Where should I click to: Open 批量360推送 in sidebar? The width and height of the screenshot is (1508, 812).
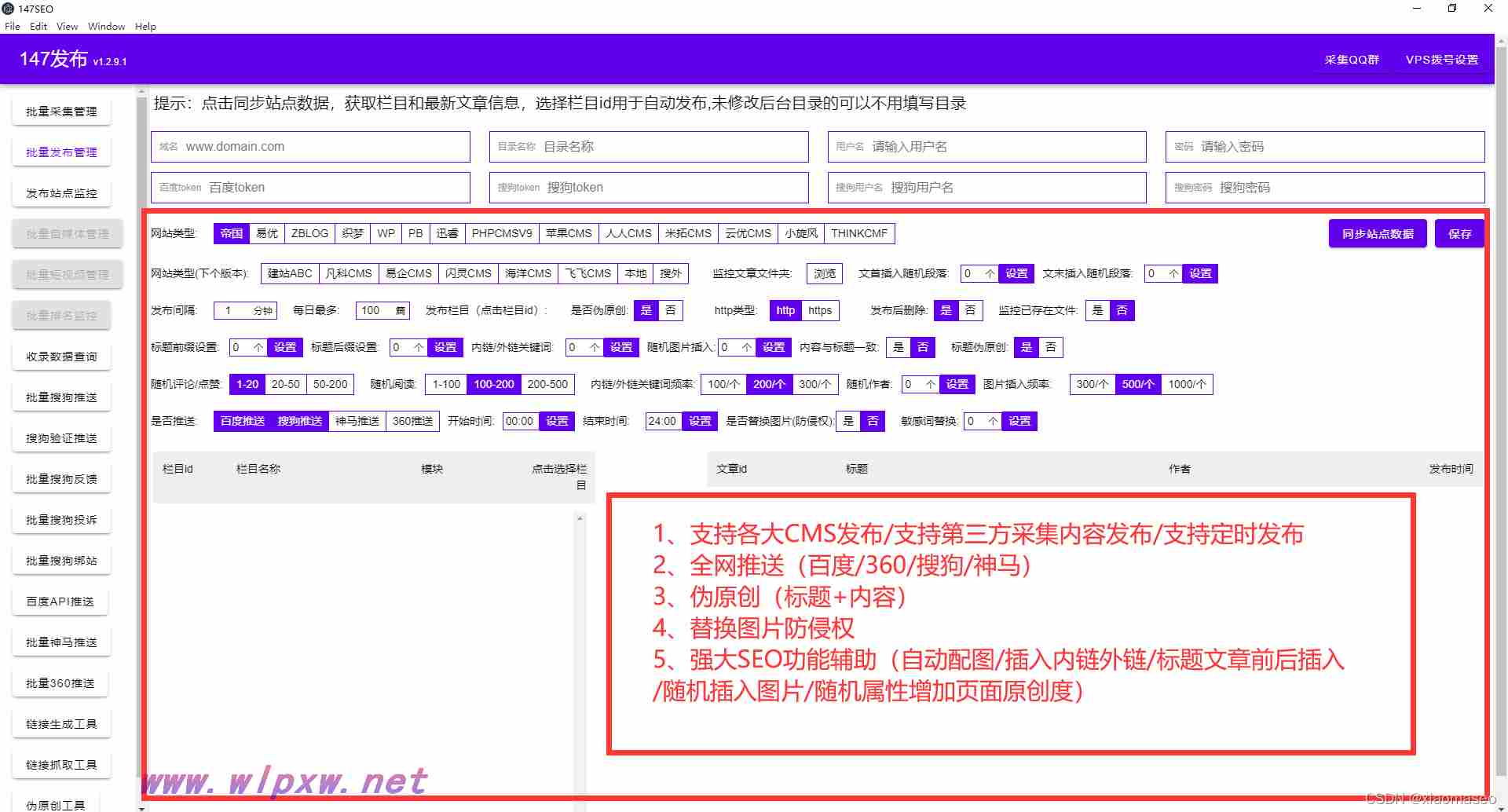(x=60, y=683)
